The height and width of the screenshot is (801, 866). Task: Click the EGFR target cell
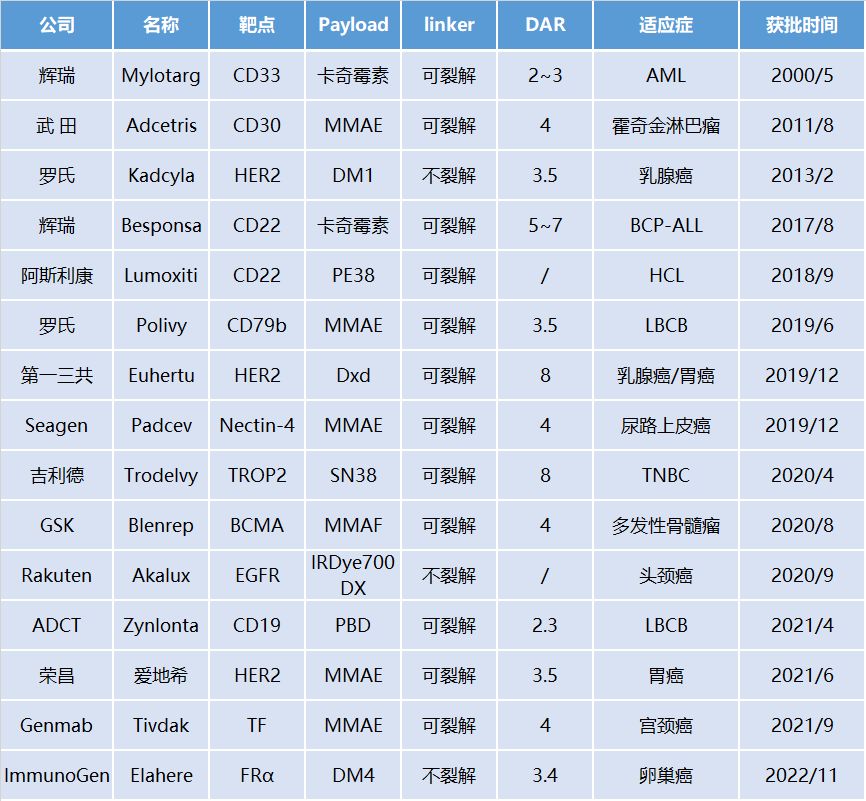point(257,576)
